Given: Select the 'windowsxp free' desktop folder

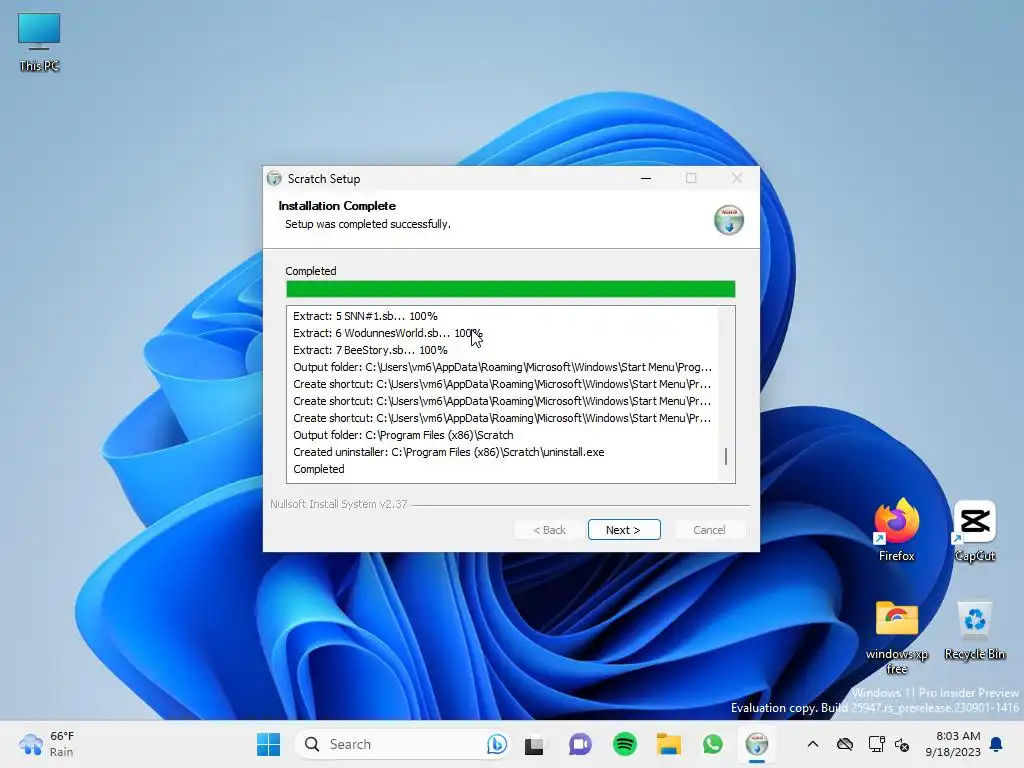Looking at the screenshot, I should (897, 636).
